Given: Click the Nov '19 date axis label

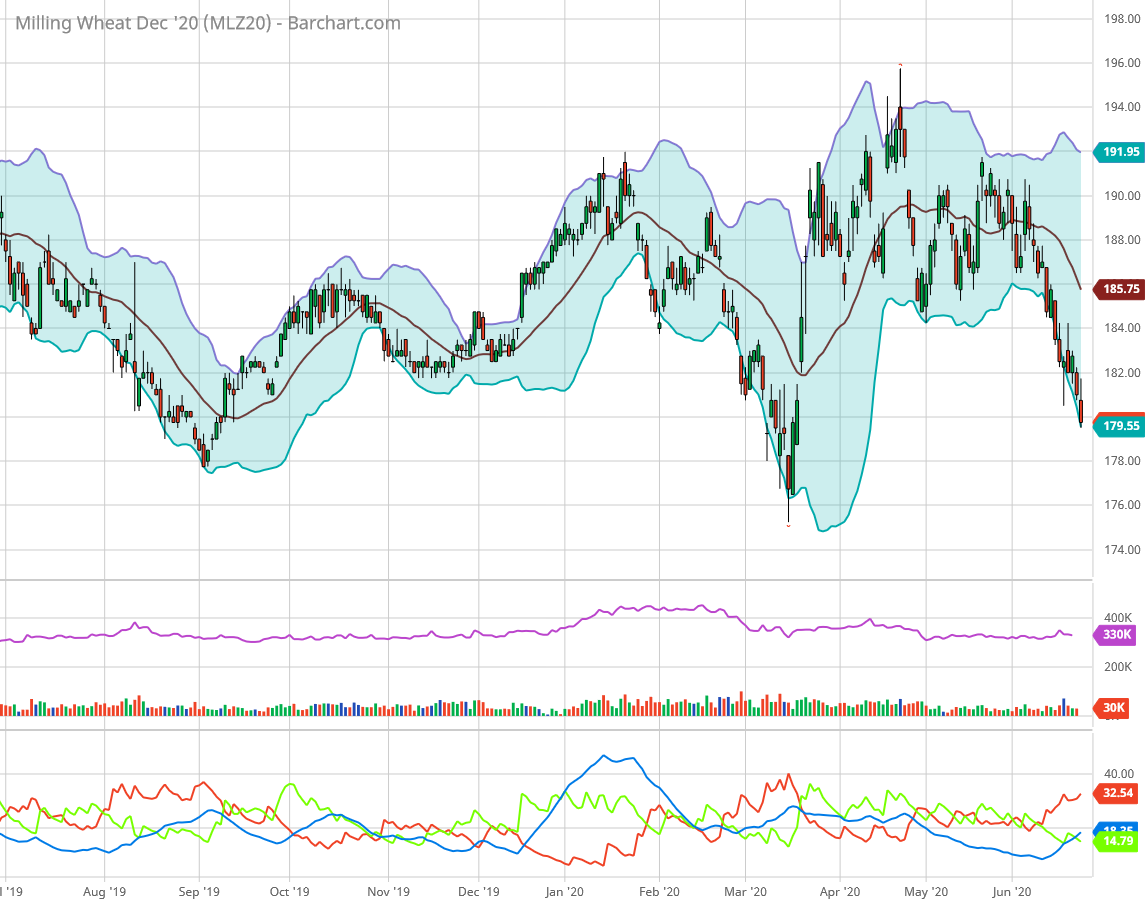Looking at the screenshot, I should point(387,890).
